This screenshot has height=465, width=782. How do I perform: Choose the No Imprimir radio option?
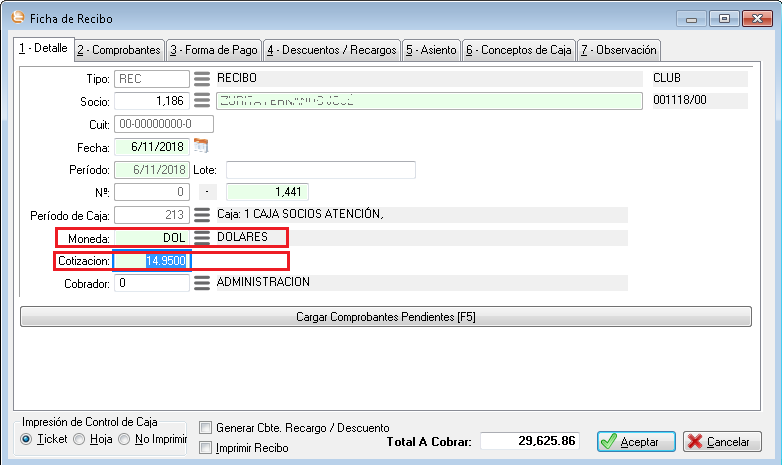click(x=124, y=439)
